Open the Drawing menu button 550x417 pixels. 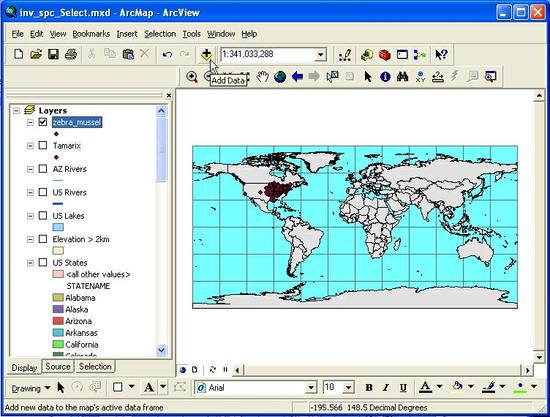pos(31,388)
